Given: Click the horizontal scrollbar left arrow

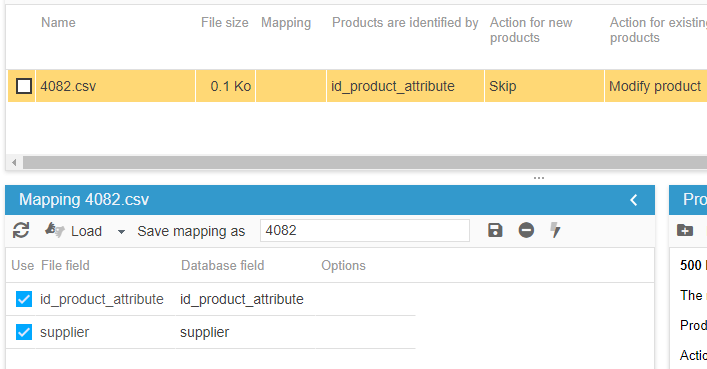Looking at the screenshot, I should pos(14,162).
